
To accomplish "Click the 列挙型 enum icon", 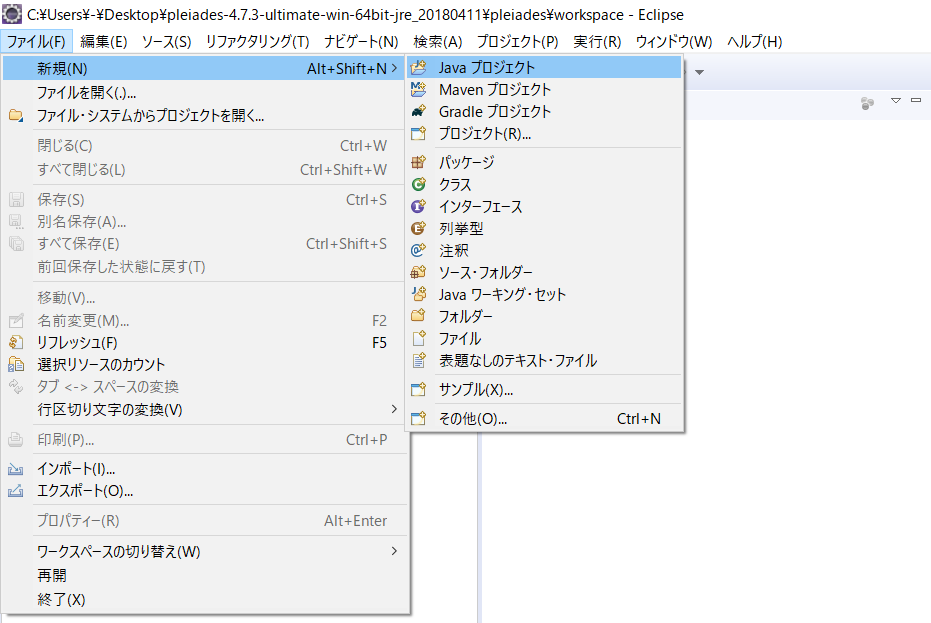I will click(419, 229).
